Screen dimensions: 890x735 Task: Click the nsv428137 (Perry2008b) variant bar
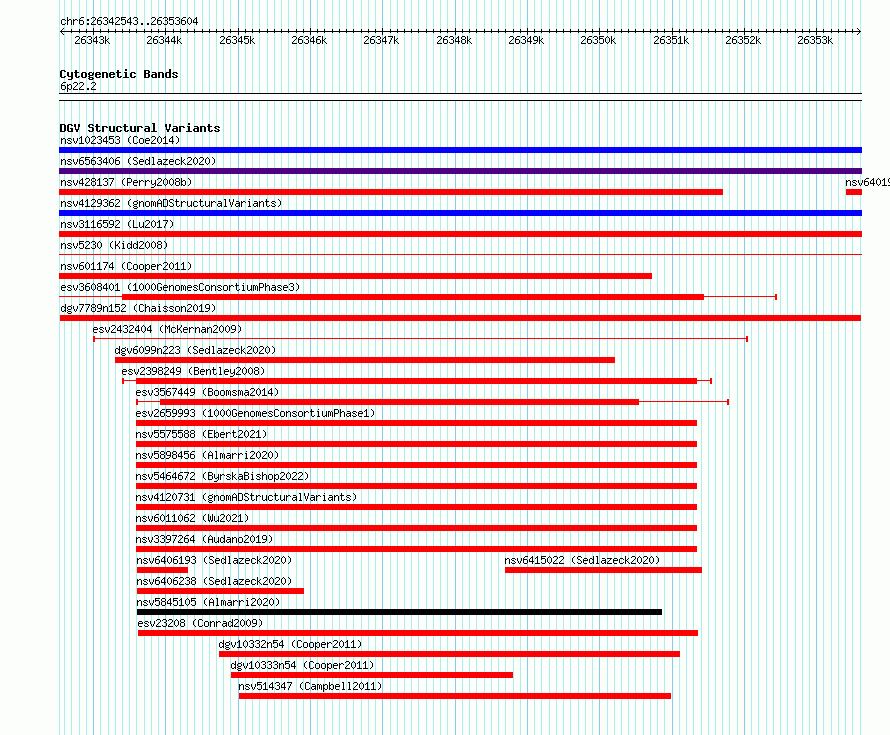coord(391,192)
